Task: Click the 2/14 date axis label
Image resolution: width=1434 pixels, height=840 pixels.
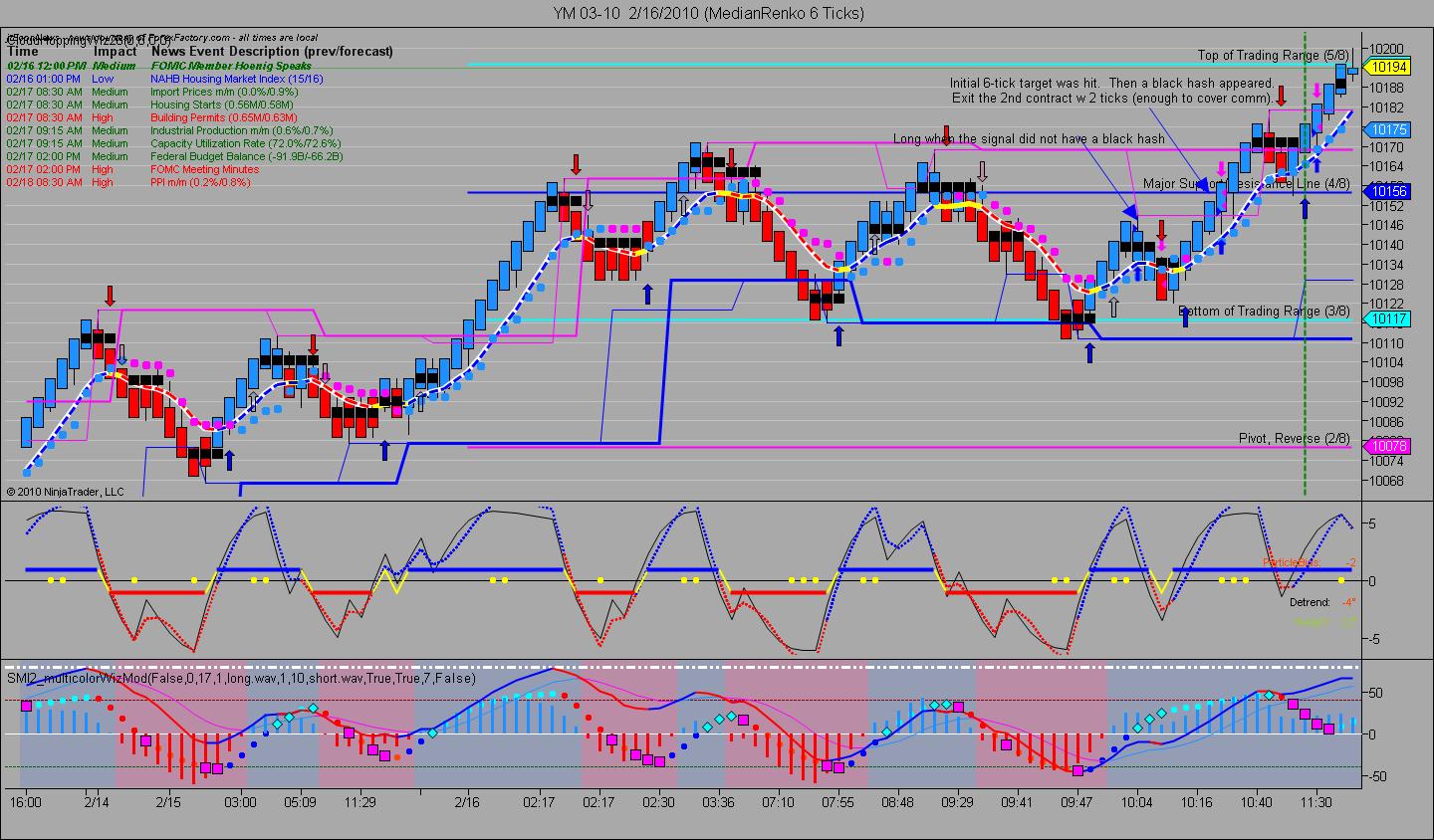Action: tap(97, 802)
